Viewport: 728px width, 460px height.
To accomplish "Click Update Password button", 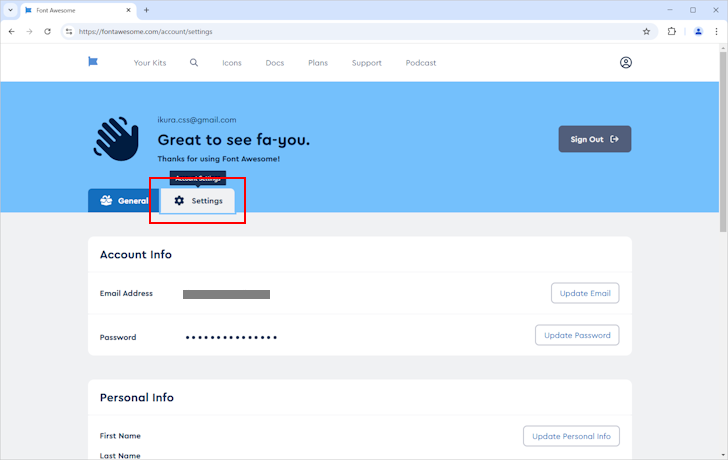I will 577,335.
